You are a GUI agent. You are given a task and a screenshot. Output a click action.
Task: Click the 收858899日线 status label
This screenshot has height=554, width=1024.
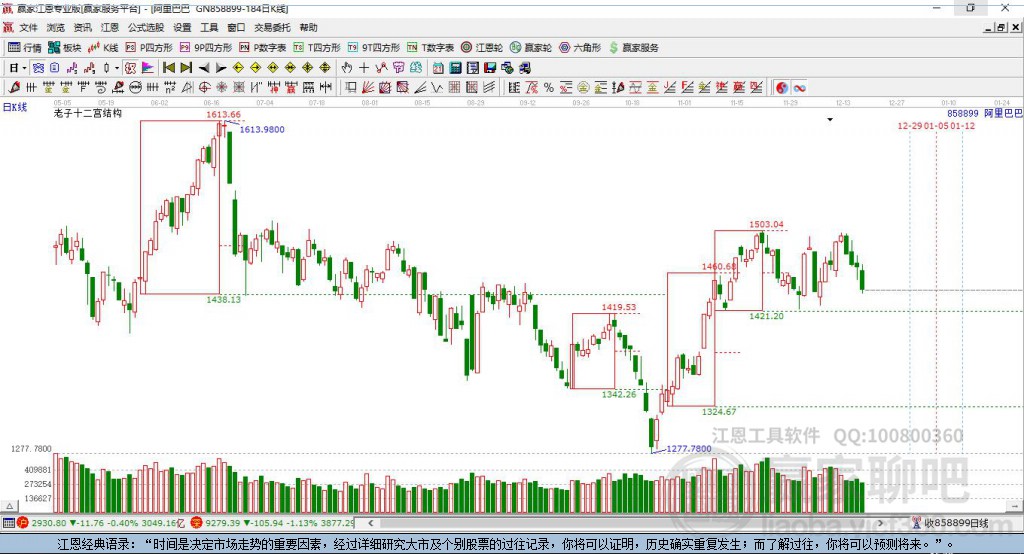[956, 523]
